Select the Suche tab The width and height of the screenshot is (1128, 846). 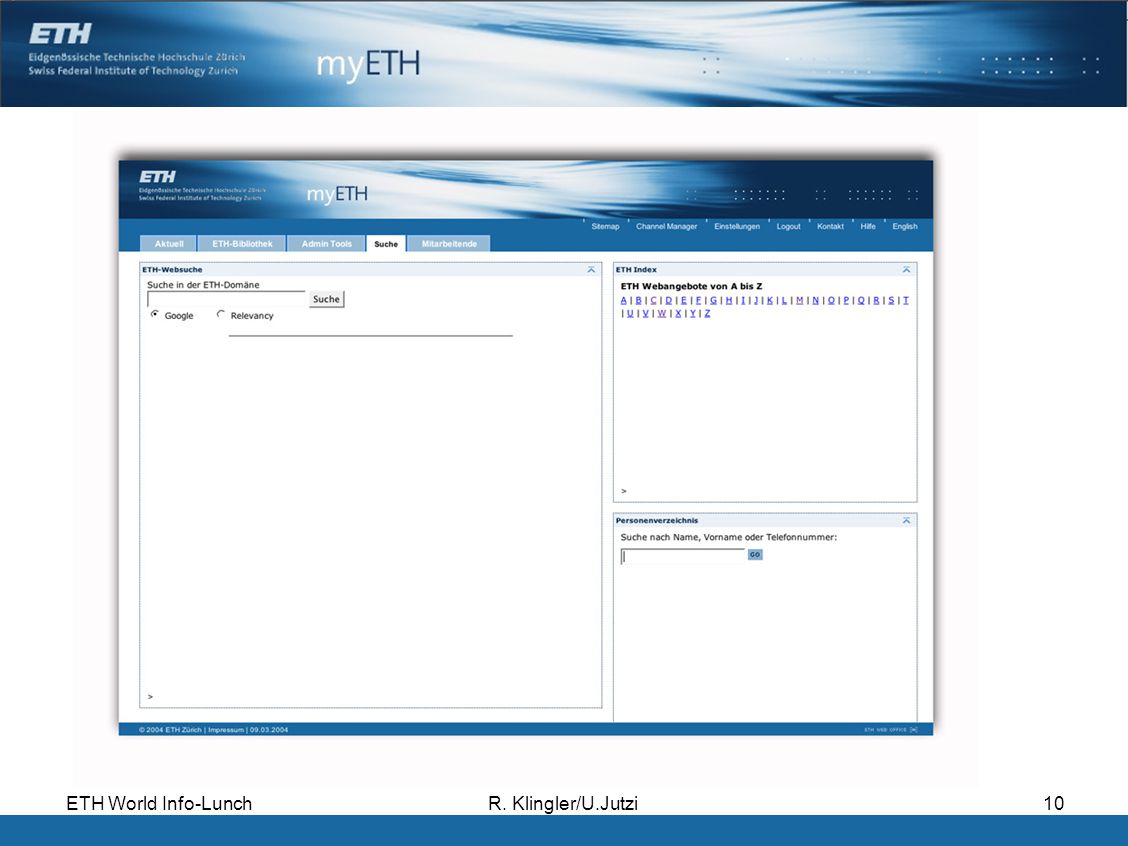(386, 244)
